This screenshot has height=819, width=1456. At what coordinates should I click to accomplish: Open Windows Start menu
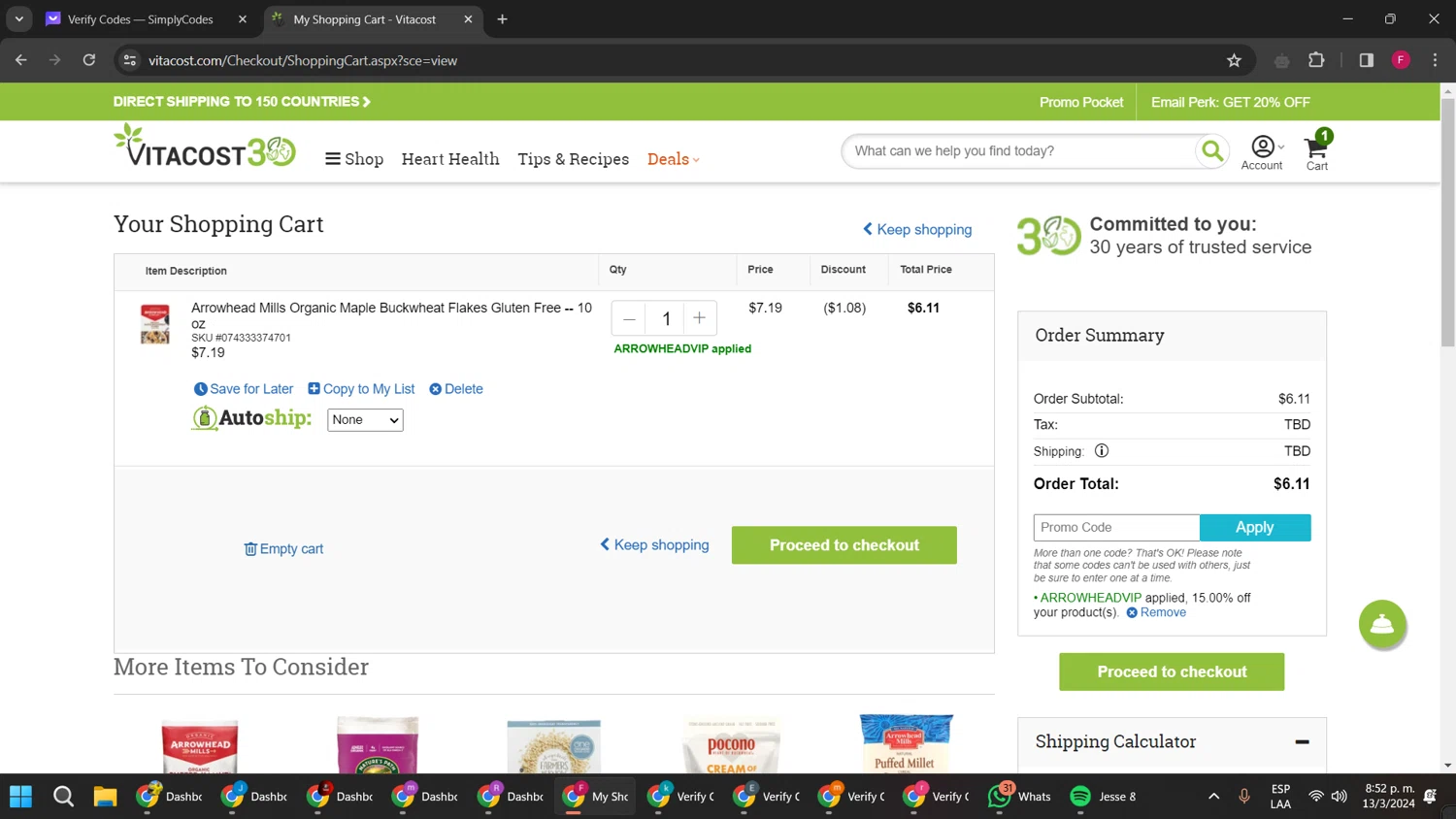pyautogui.click(x=20, y=797)
